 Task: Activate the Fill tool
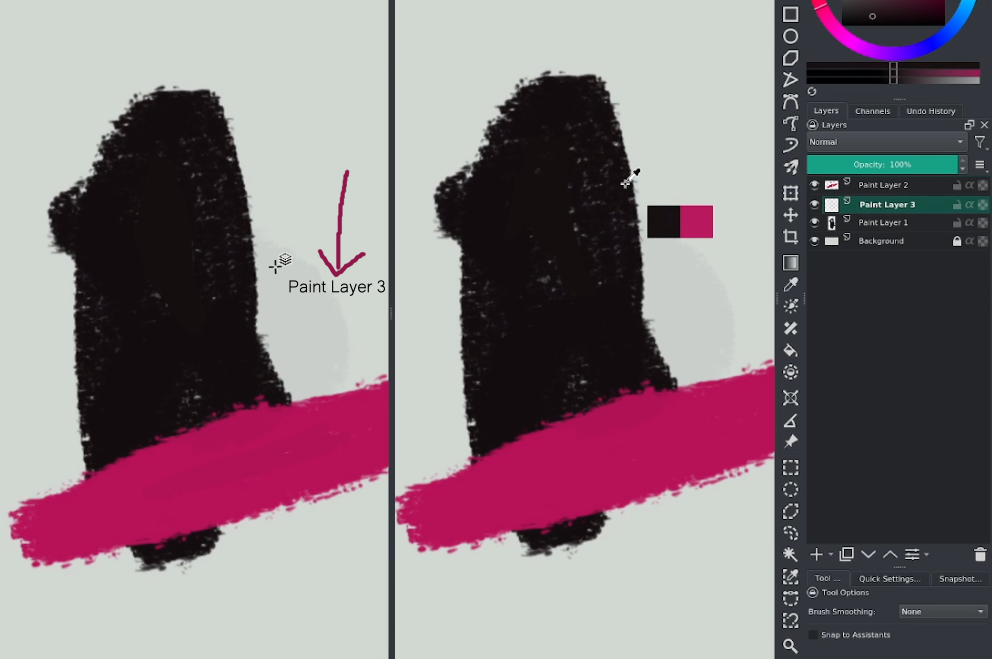pyautogui.click(x=790, y=350)
